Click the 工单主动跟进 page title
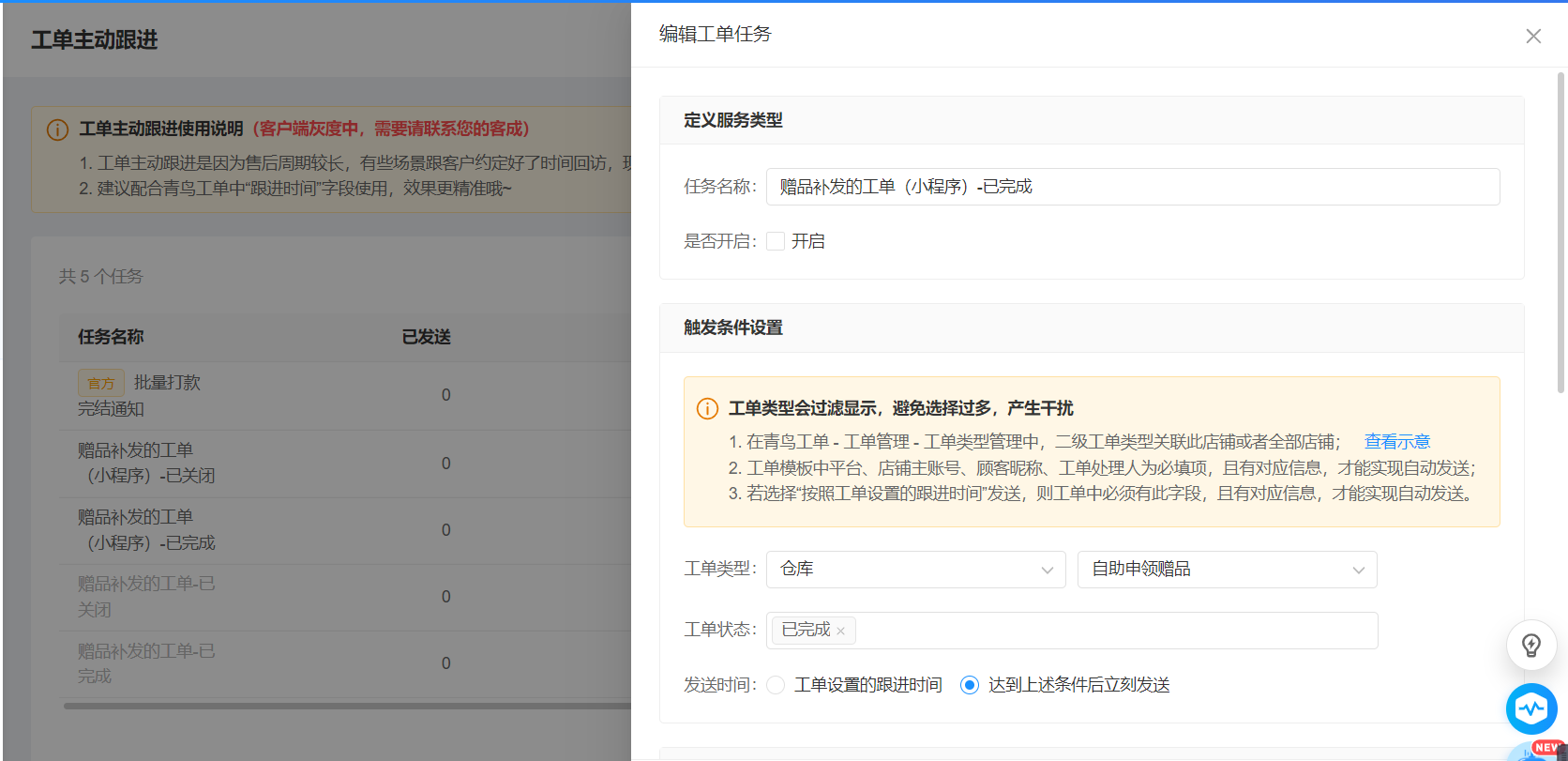1568x761 pixels. coord(95,39)
